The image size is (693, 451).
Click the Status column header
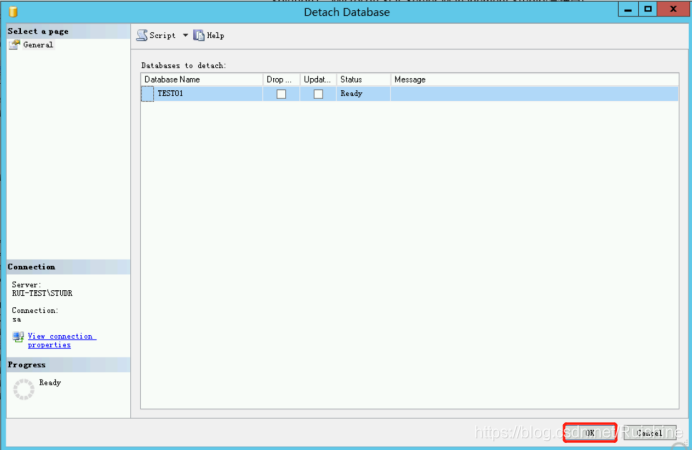tap(363, 78)
